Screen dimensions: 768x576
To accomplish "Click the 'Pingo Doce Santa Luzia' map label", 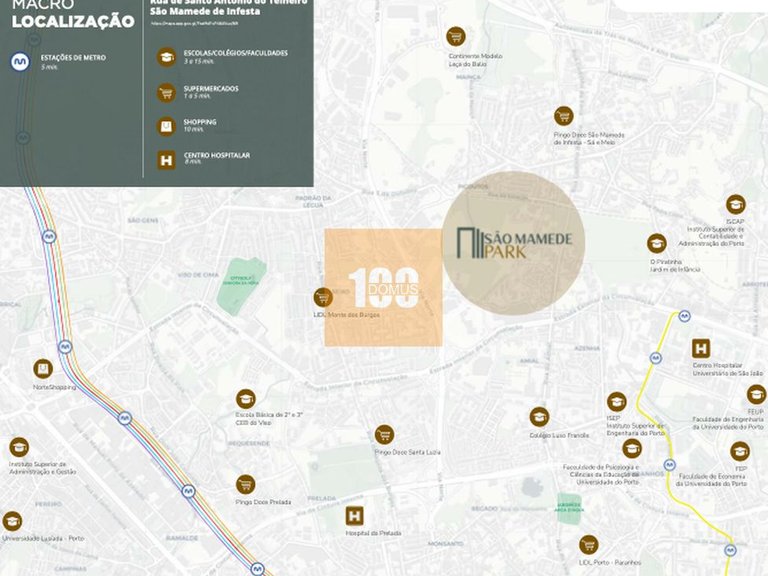I will (408, 452).
